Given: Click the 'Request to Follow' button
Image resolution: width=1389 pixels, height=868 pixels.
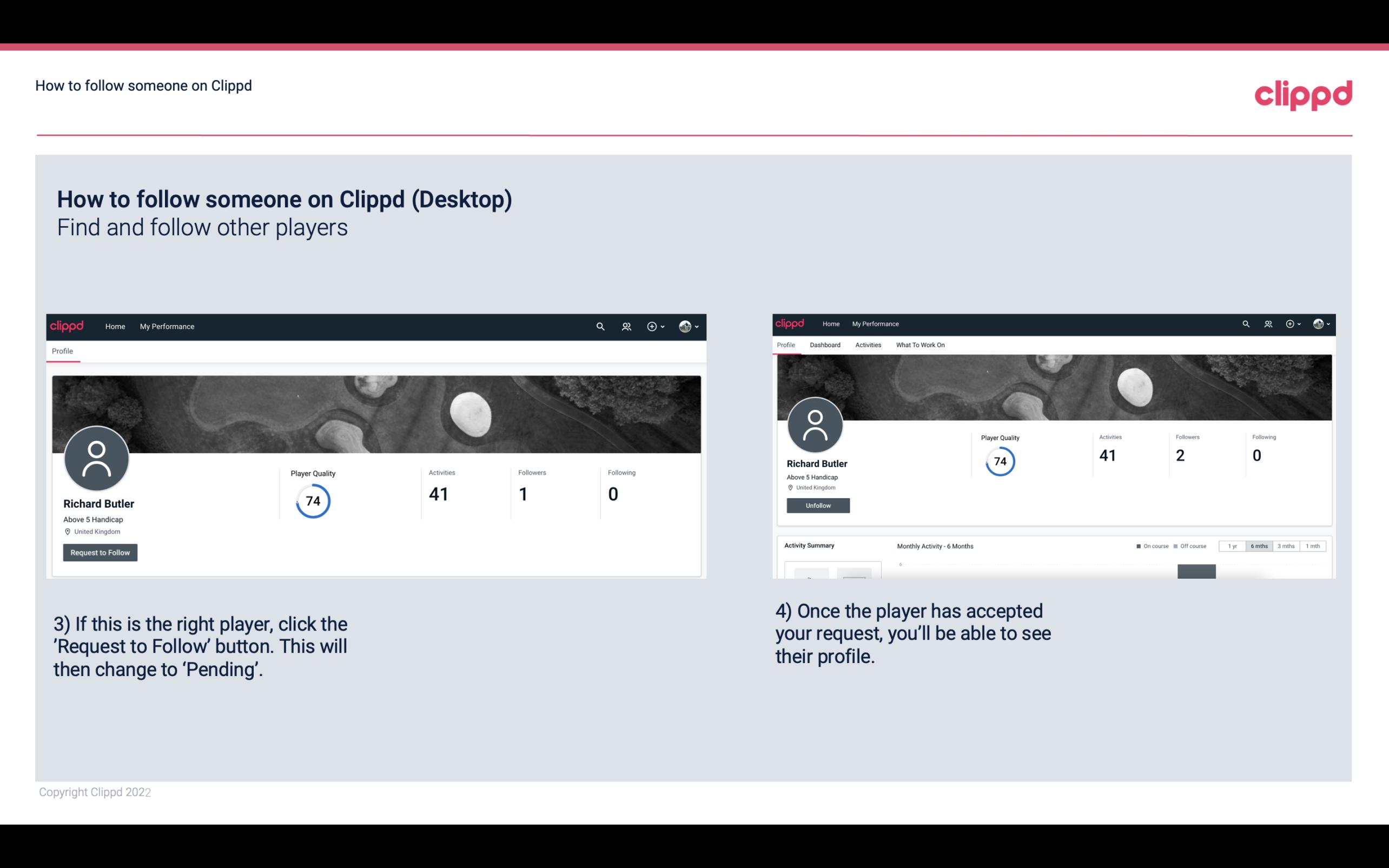Looking at the screenshot, I should pyautogui.click(x=100, y=552).
